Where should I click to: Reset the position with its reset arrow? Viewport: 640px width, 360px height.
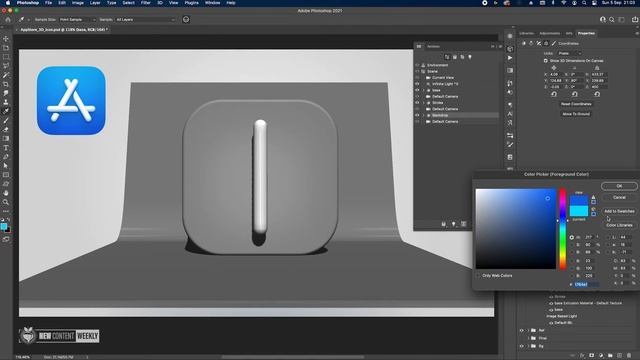pyautogui.click(x=554, y=94)
